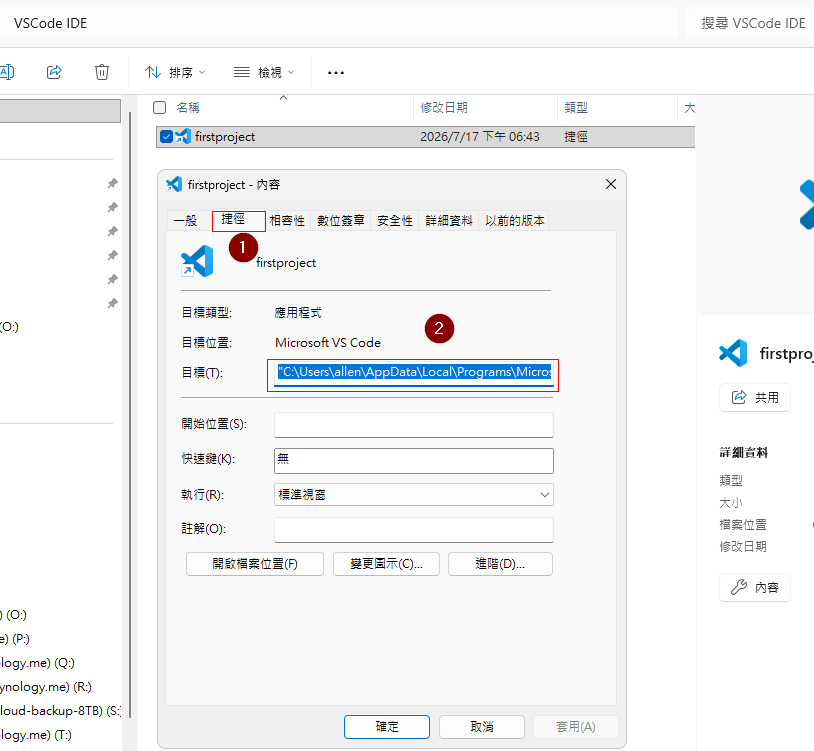Click the 類型 column header
The height and width of the screenshot is (751, 814).
(x=576, y=107)
